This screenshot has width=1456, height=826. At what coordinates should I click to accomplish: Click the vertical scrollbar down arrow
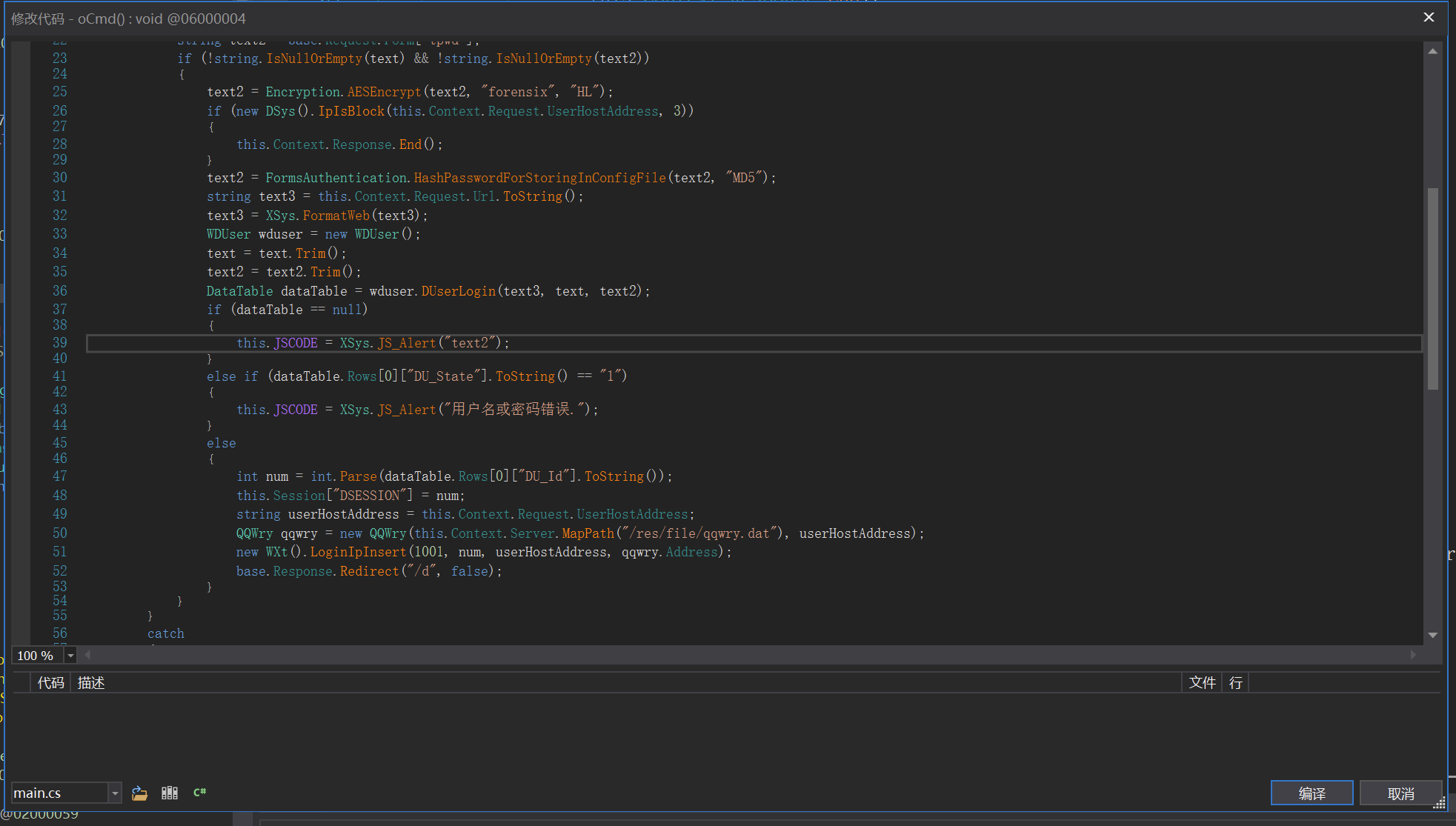1432,635
